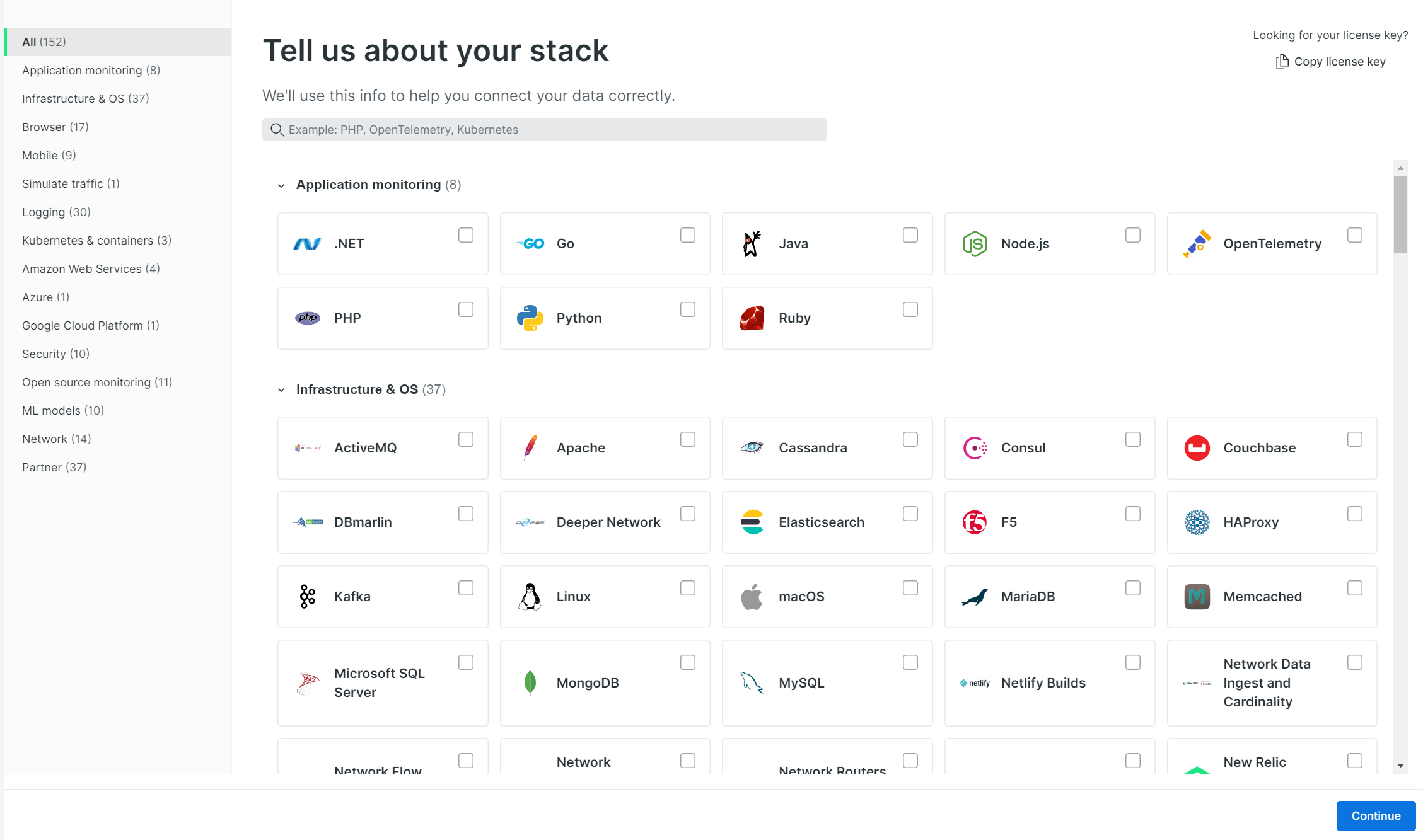This screenshot has height=840, width=1423.
Task: Click the Node.js hexagon icon
Action: 974,244
